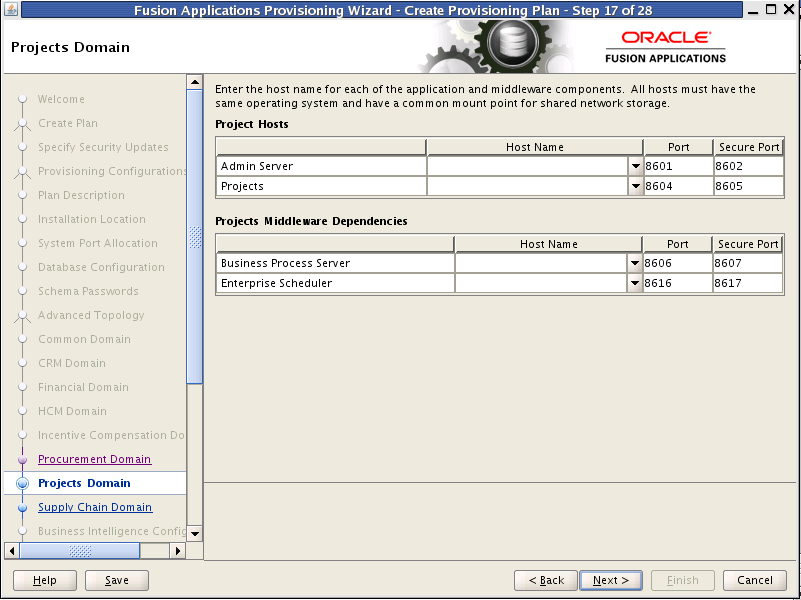
Task: Save the provisioning plan
Action: click(116, 580)
